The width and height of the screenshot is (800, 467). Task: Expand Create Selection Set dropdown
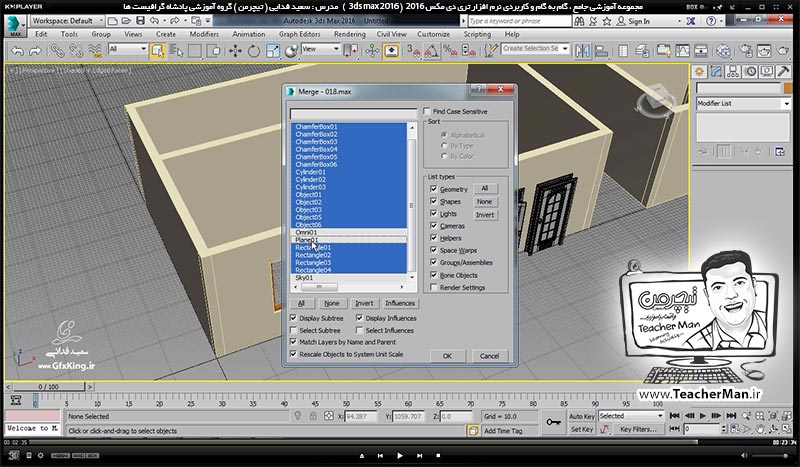pyautogui.click(x=565, y=48)
